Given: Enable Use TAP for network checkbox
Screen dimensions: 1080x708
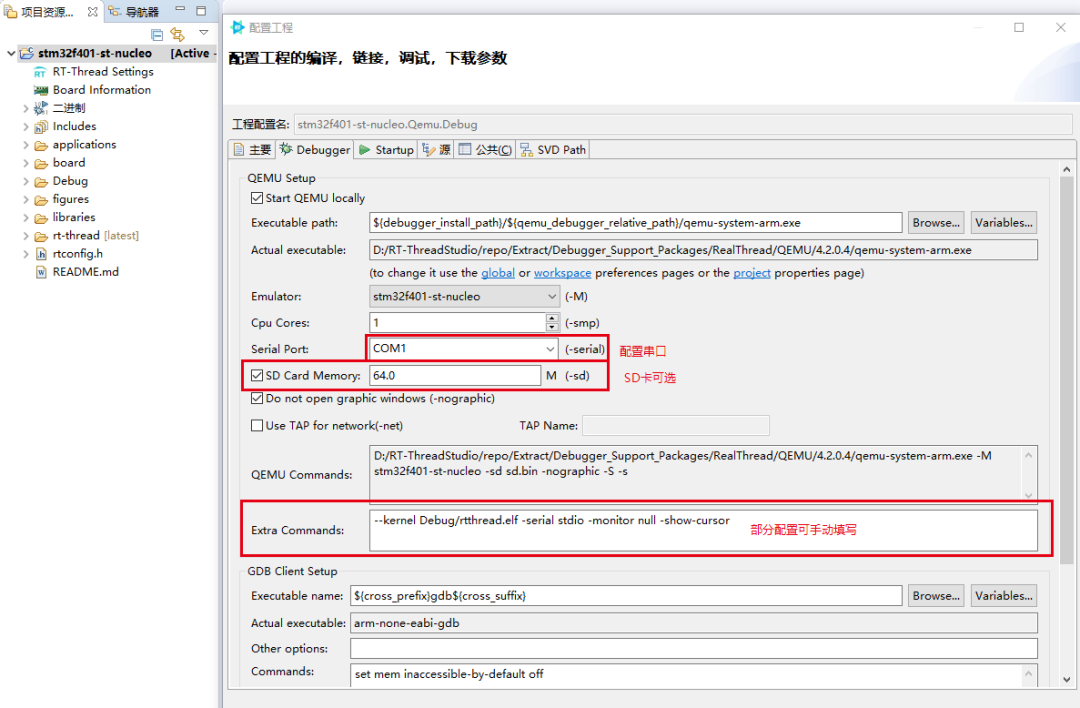Looking at the screenshot, I should (257, 426).
